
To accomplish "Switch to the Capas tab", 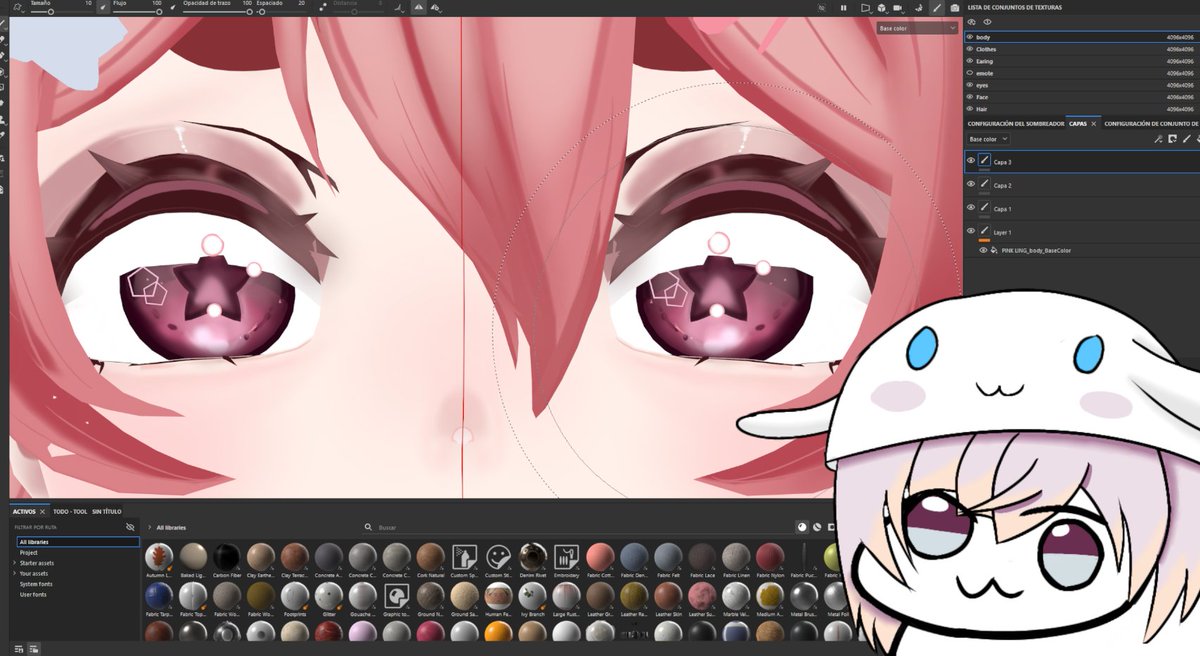I will pyautogui.click(x=1077, y=123).
